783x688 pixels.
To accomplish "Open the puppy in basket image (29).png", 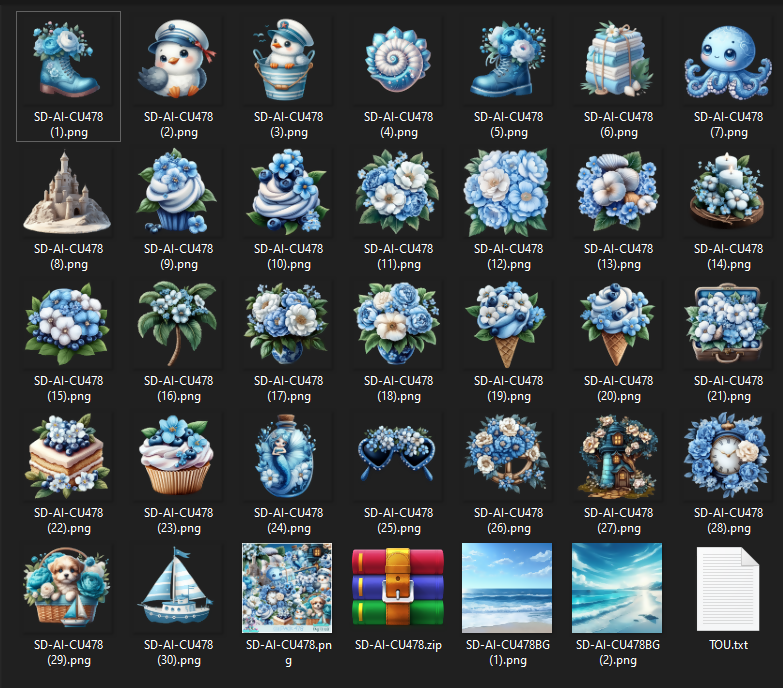I will click(69, 588).
